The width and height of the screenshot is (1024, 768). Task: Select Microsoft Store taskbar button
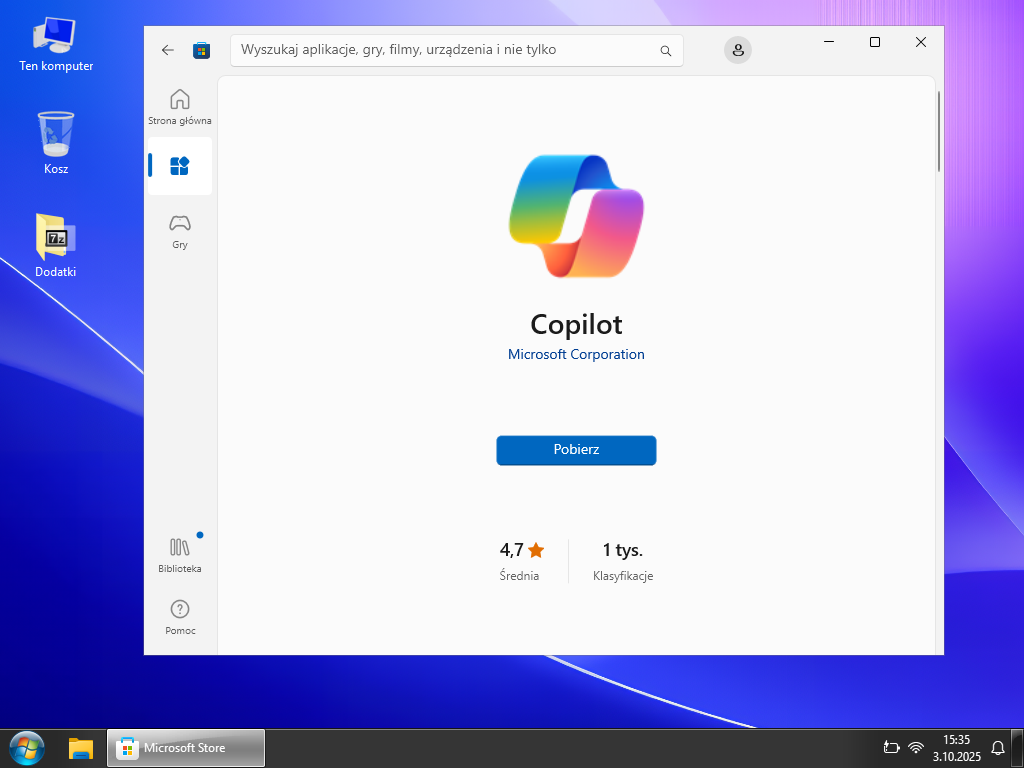[x=186, y=747]
